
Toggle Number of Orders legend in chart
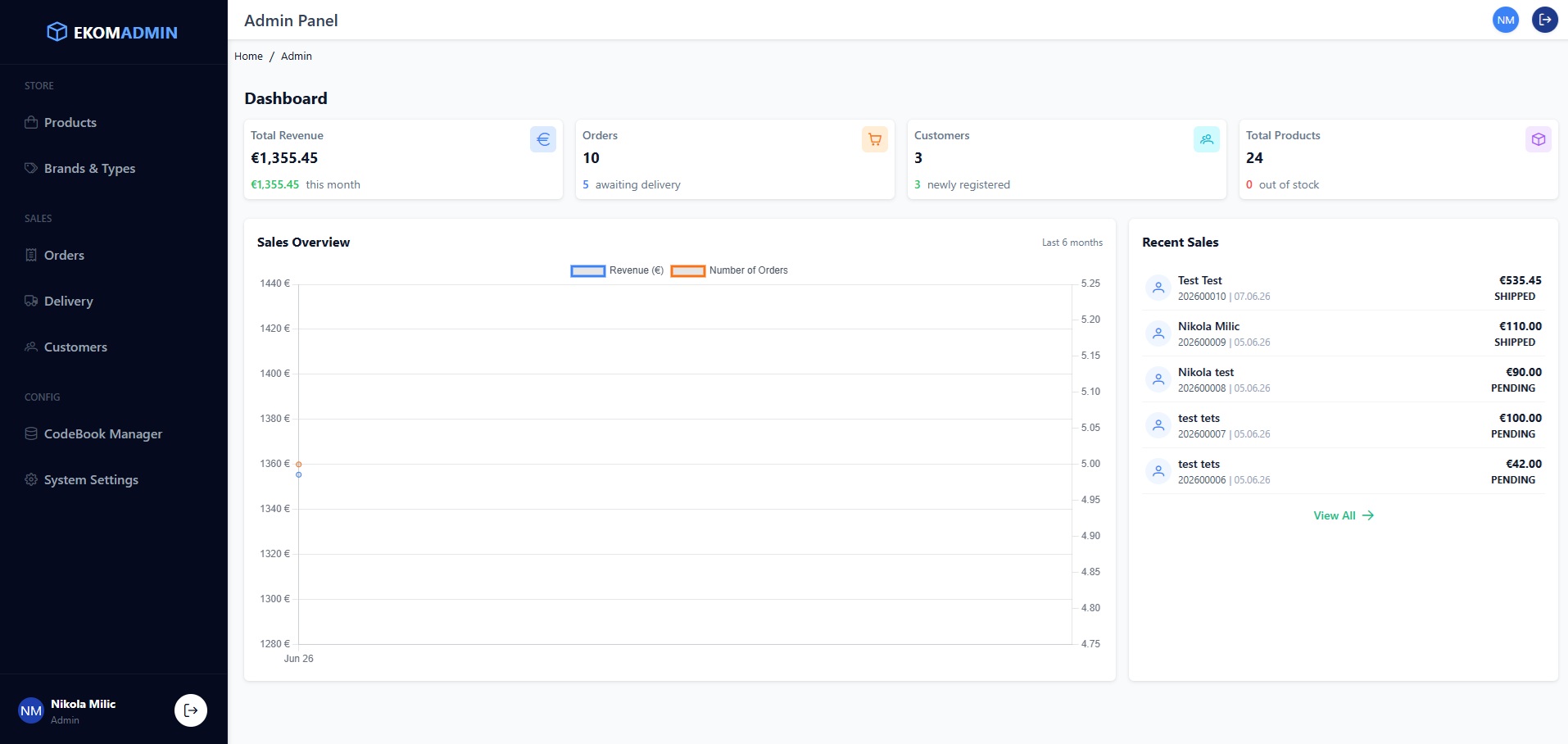click(729, 270)
